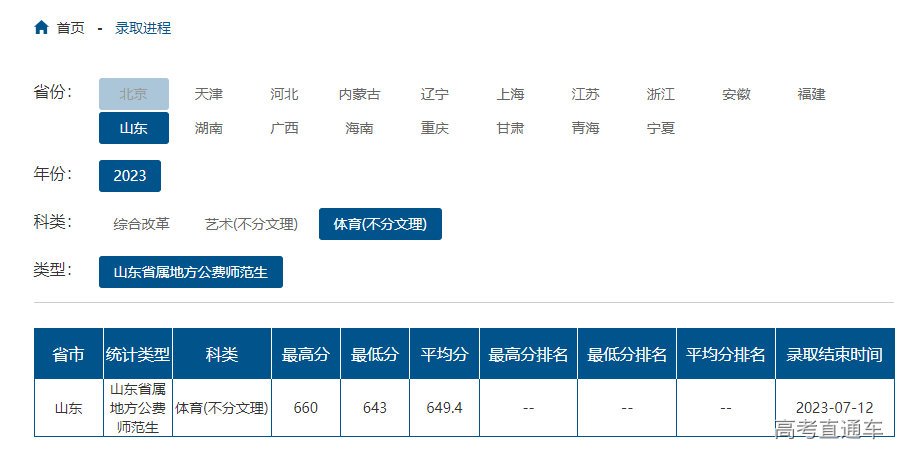Choose 浙江 province filter
912x469 pixels.
click(x=661, y=94)
